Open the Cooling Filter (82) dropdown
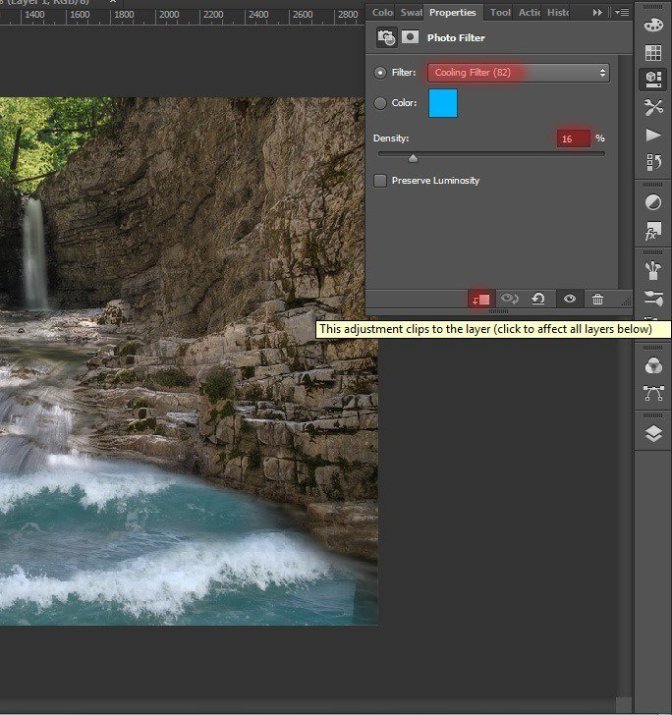The image size is (672, 715). pyautogui.click(x=518, y=73)
